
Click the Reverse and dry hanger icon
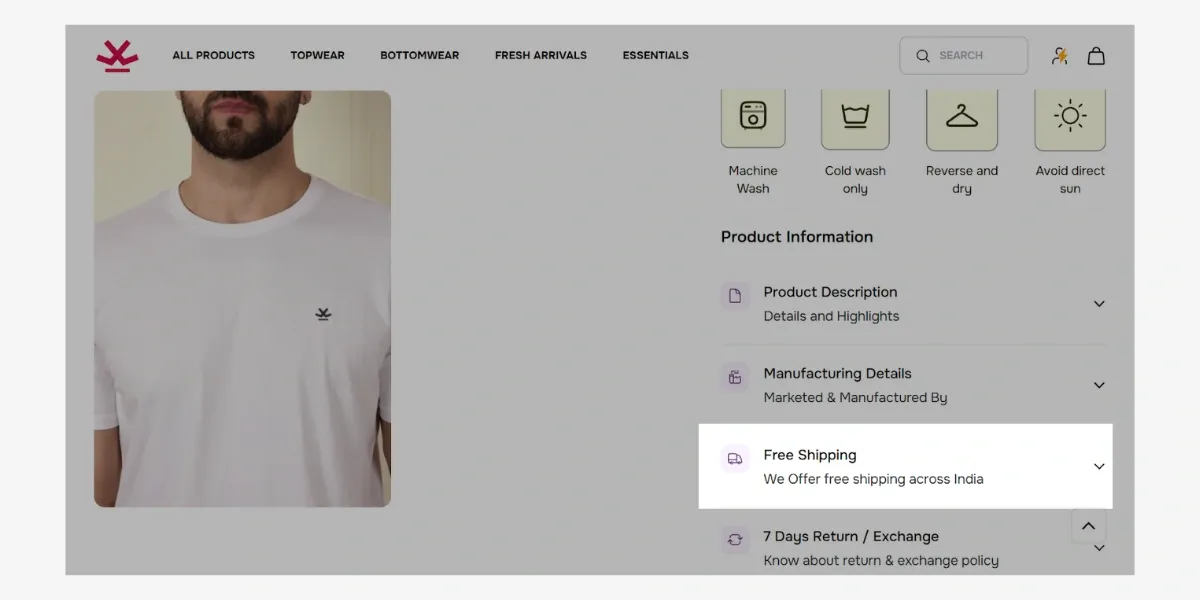pyautogui.click(x=962, y=117)
